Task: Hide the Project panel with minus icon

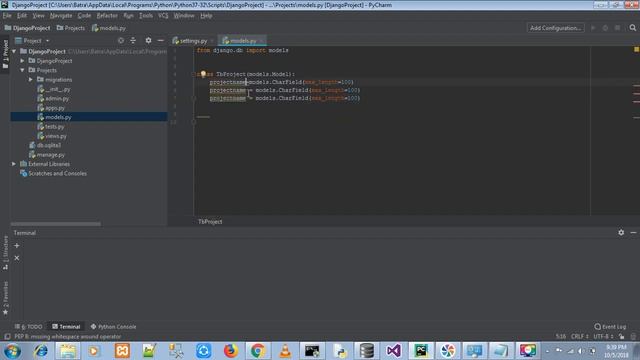Action: (x=160, y=40)
